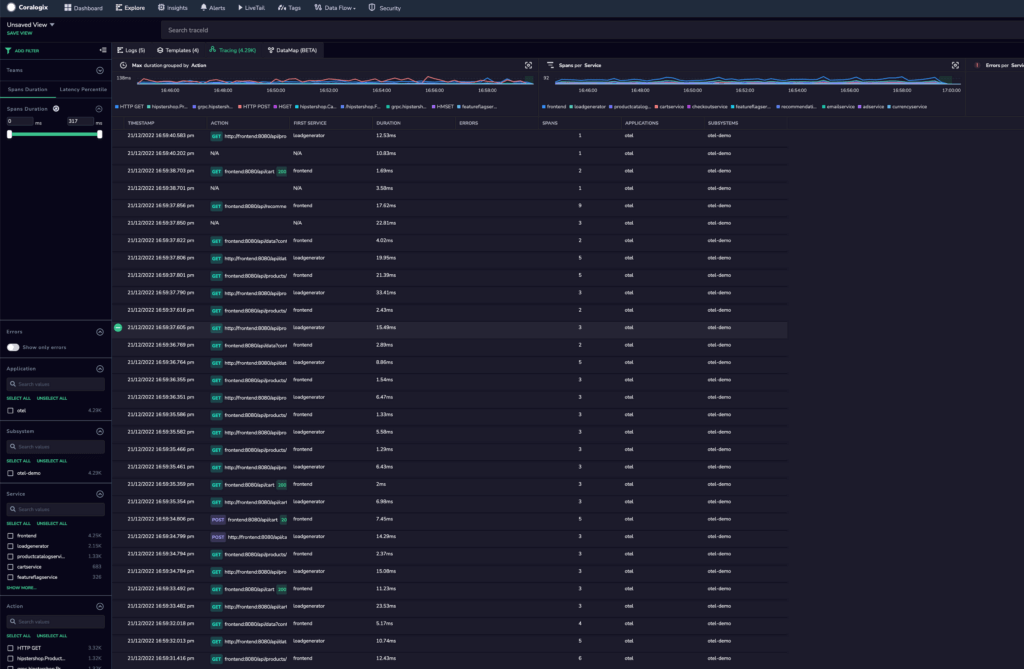This screenshot has width=1024, height=669.
Task: Check the productcatalogservice checkbox
Action: (x=10, y=557)
